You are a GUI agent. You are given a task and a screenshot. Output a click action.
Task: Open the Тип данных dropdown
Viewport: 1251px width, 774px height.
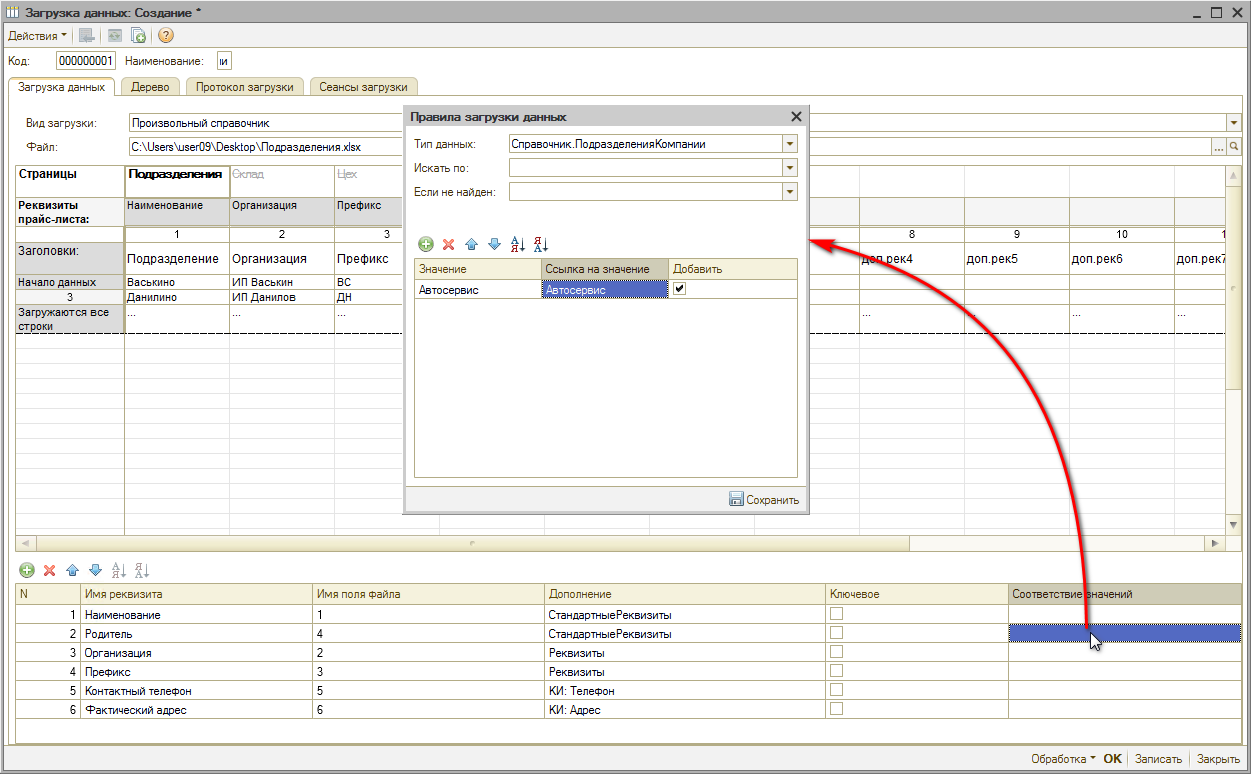pyautogui.click(x=790, y=144)
